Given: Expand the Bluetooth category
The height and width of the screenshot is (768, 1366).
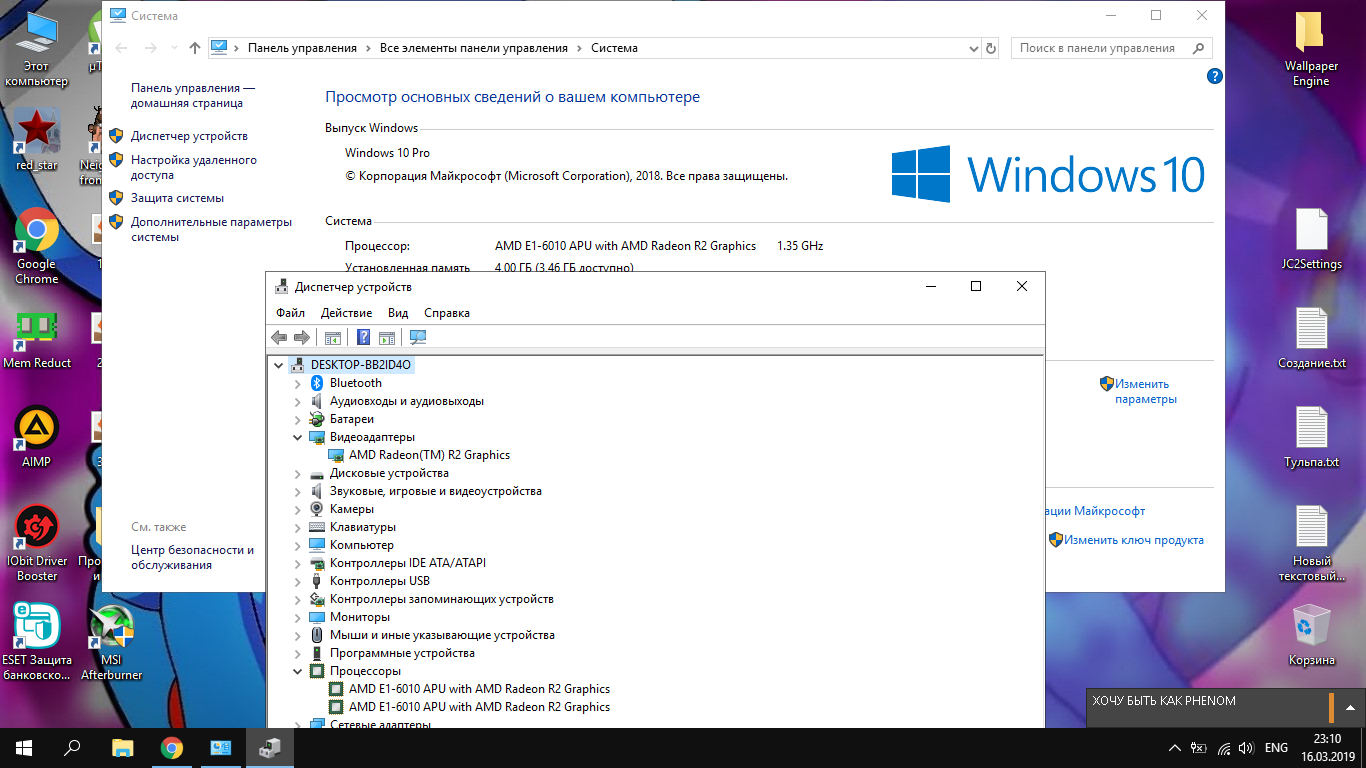Looking at the screenshot, I should pyautogui.click(x=297, y=383).
